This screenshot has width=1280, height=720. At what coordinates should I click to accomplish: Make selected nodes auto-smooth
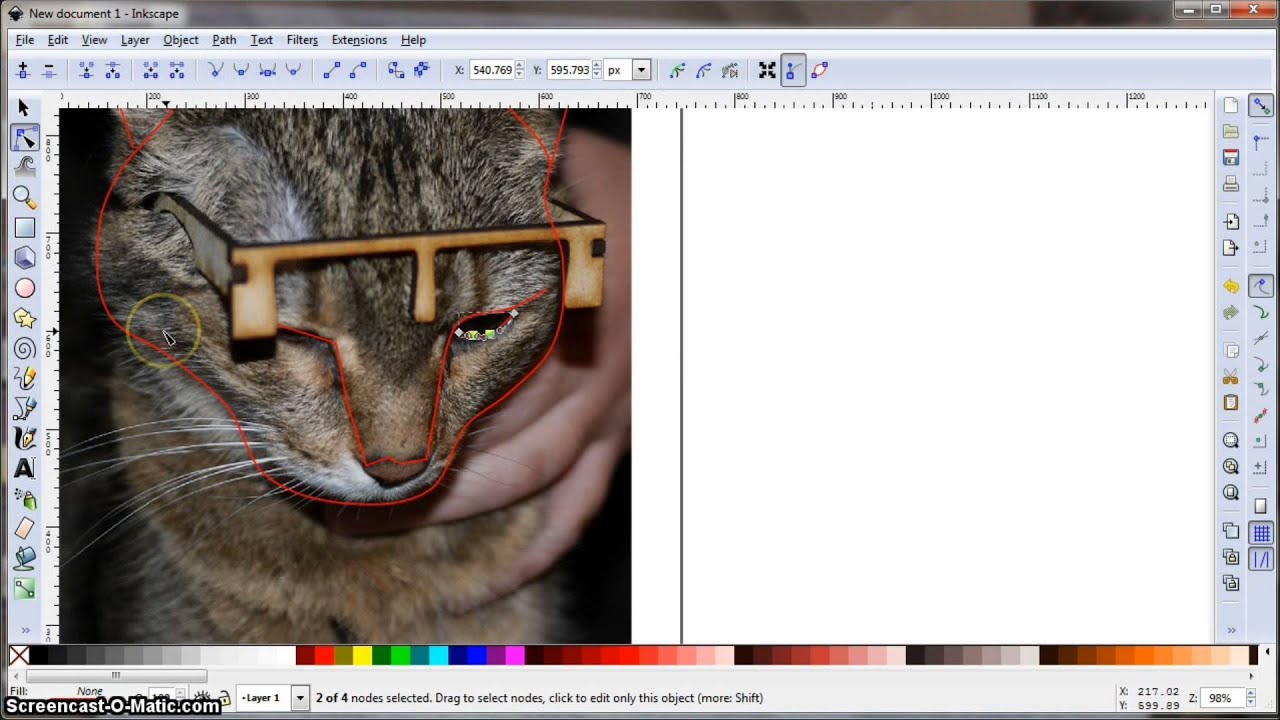click(x=293, y=70)
